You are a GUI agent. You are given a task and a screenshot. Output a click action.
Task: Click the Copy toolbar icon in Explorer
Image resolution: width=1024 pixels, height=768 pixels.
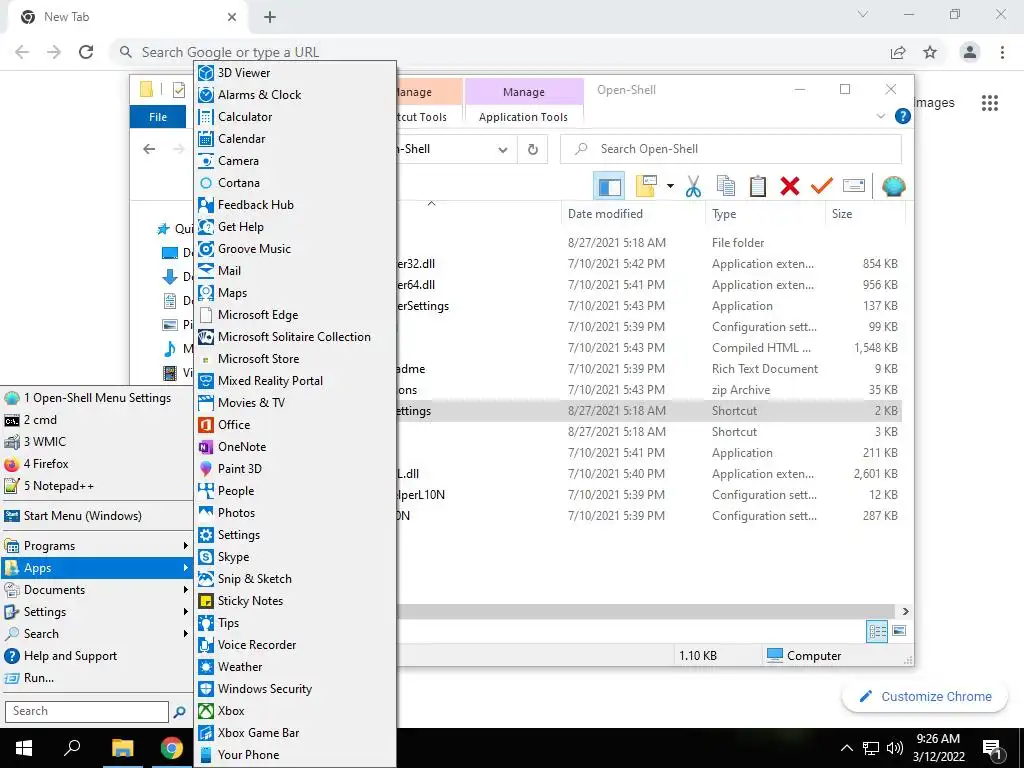(x=726, y=186)
